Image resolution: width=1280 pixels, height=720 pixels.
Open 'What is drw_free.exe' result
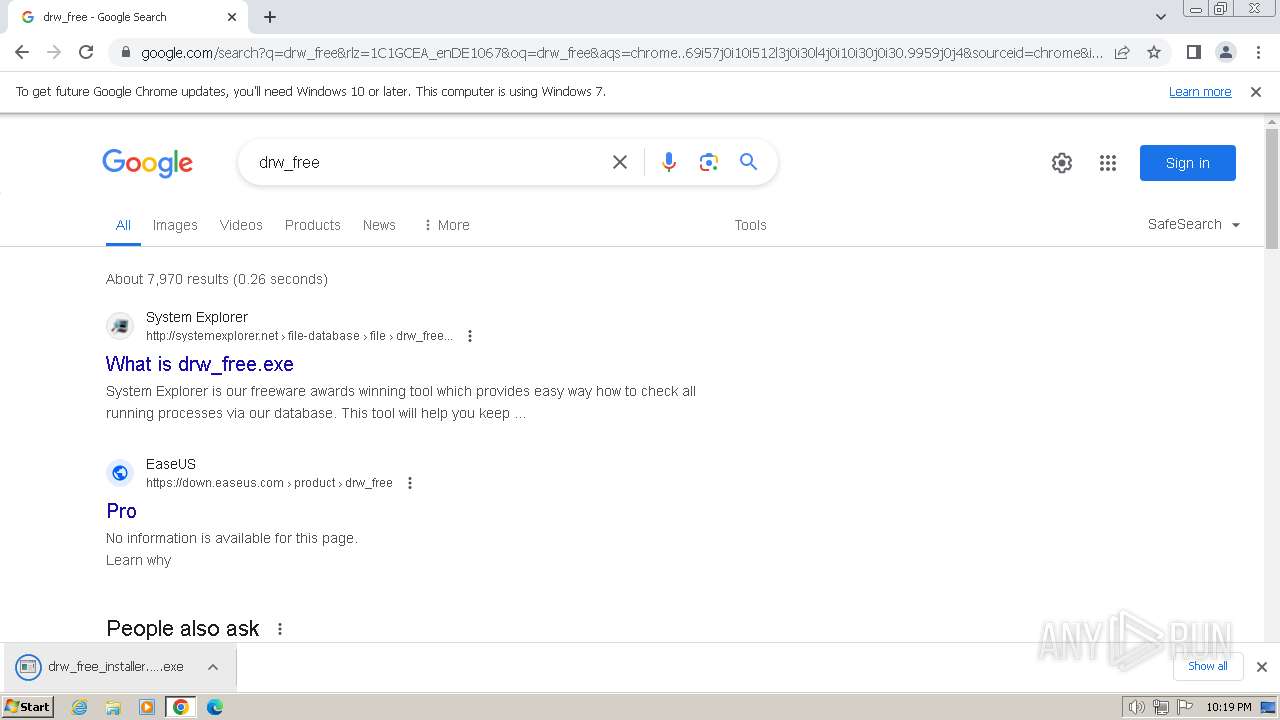pyautogui.click(x=200, y=364)
